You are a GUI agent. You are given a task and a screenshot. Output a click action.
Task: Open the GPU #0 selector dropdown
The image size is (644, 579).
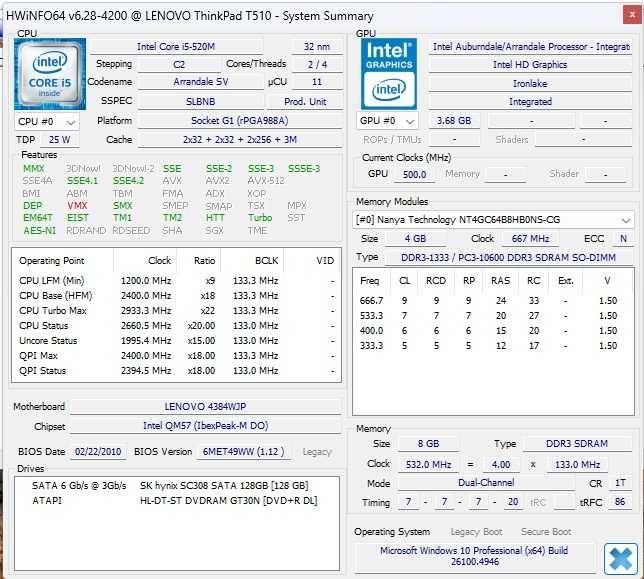(387, 121)
